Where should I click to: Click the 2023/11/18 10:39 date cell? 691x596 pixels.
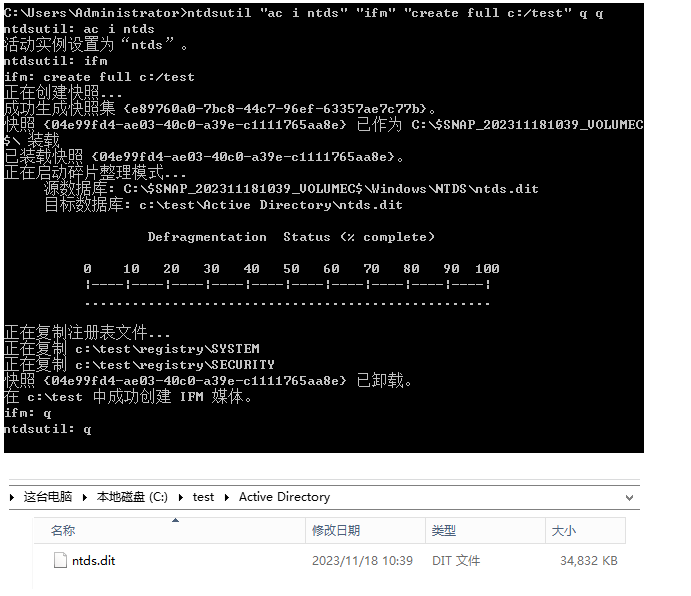[x=362, y=561]
